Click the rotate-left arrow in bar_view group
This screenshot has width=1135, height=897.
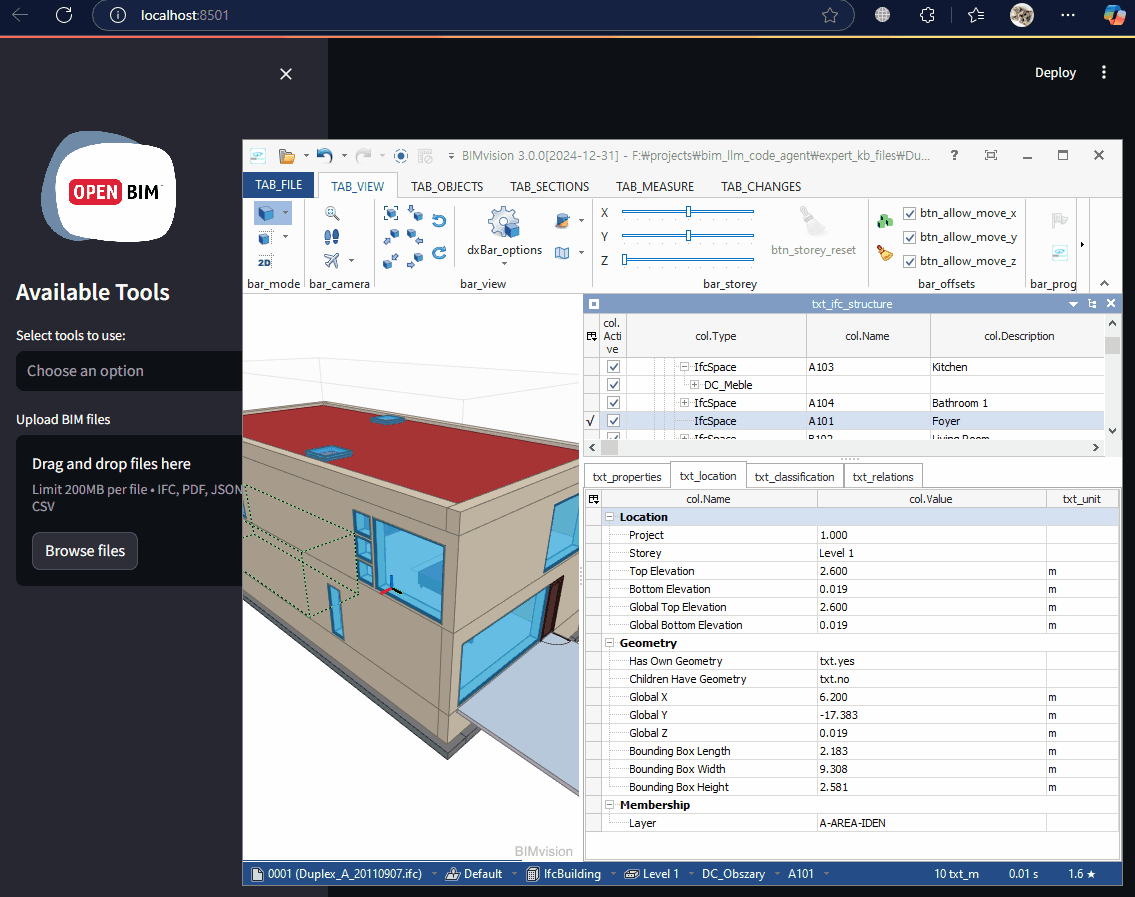point(438,222)
